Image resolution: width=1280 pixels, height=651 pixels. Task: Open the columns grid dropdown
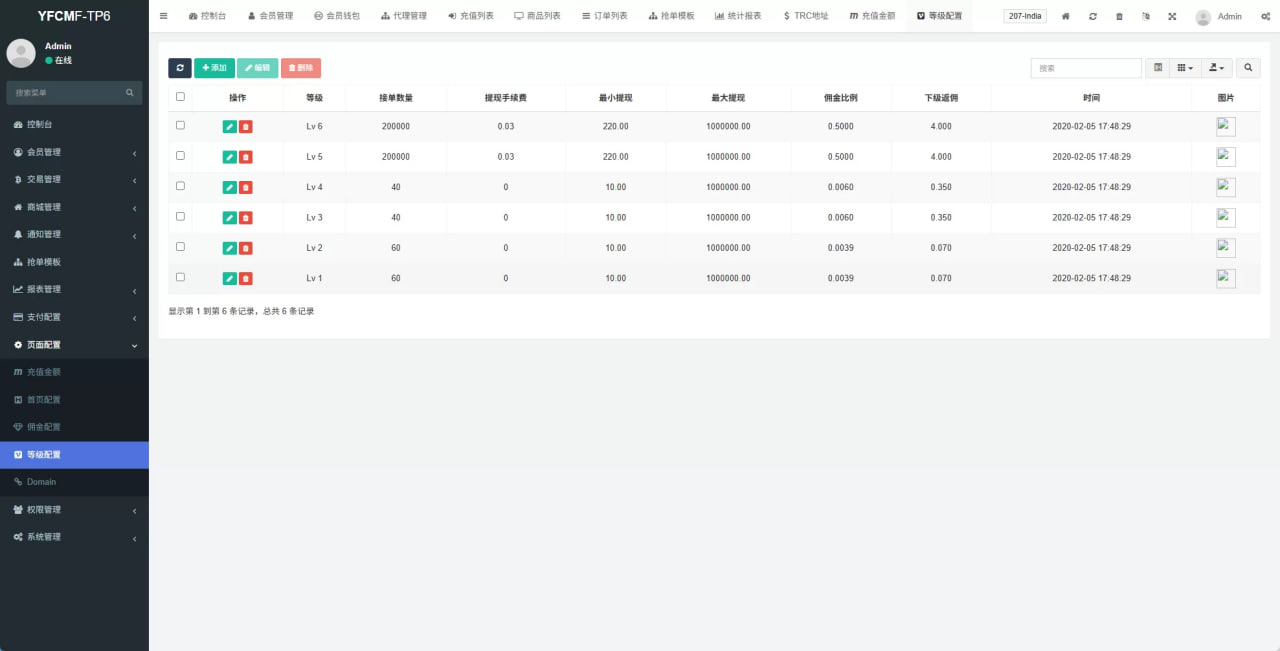click(x=1185, y=68)
